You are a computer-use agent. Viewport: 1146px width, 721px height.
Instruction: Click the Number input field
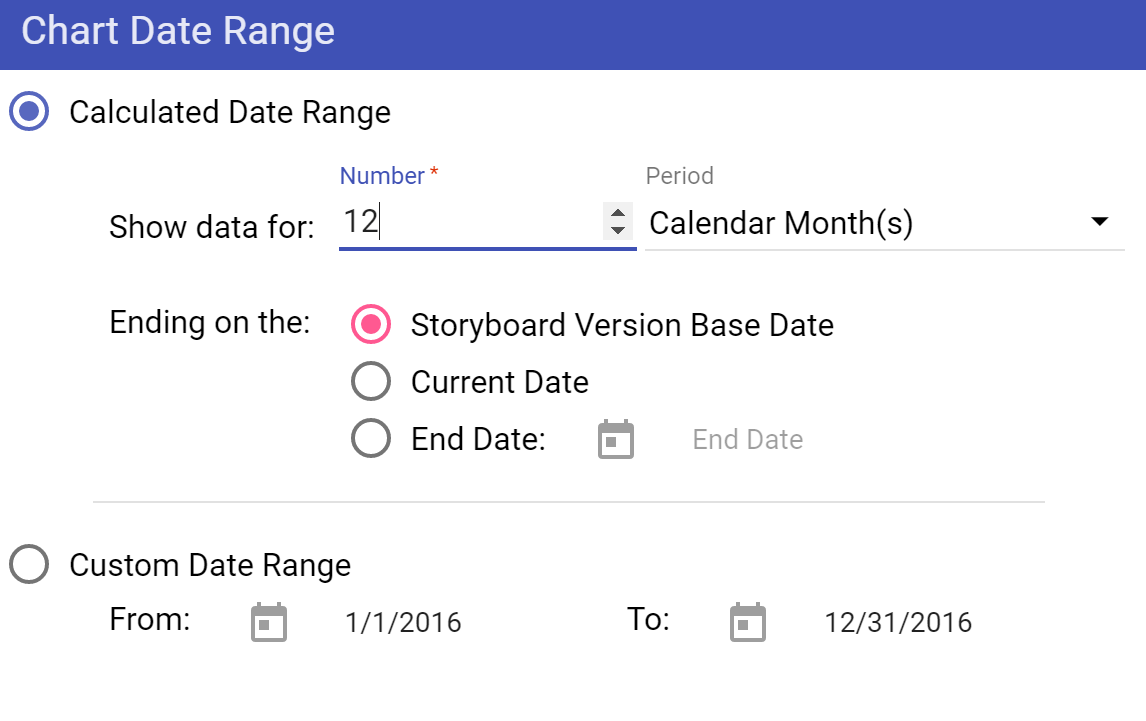[x=468, y=223]
